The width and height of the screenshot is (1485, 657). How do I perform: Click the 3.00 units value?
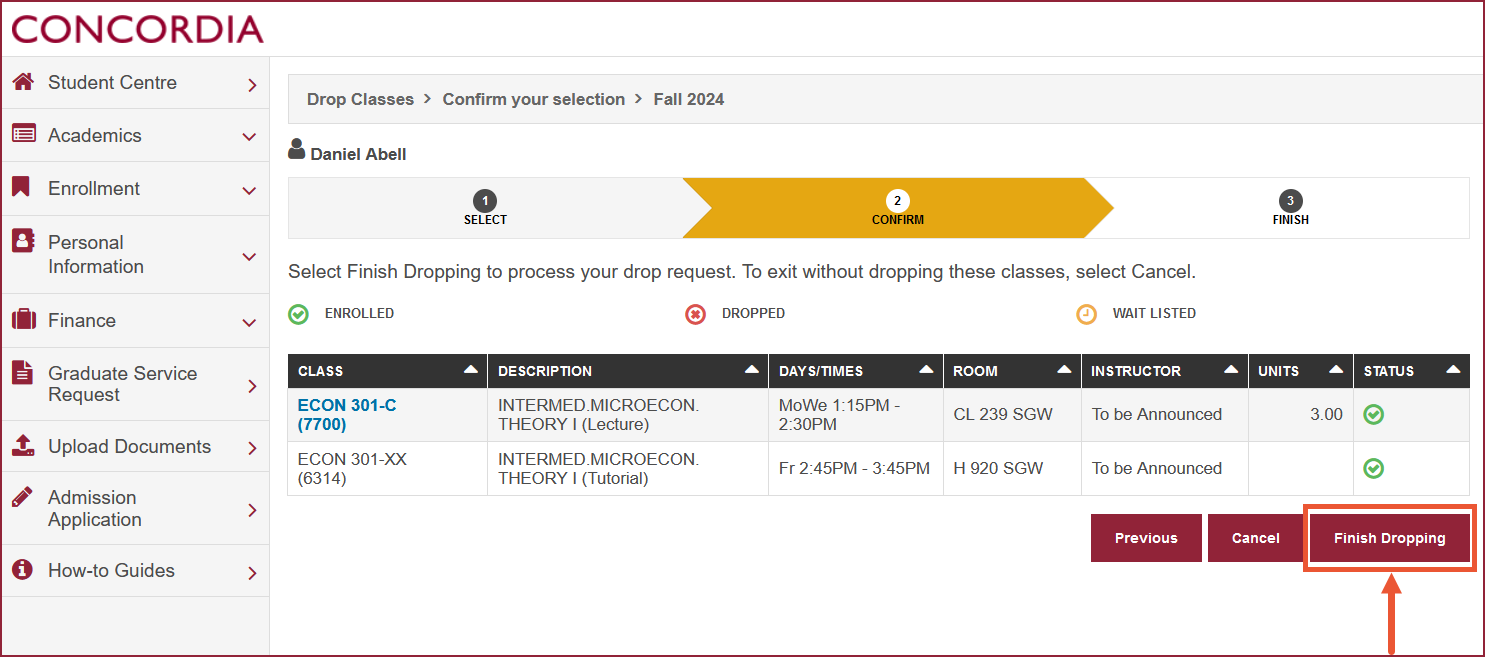coord(1326,414)
